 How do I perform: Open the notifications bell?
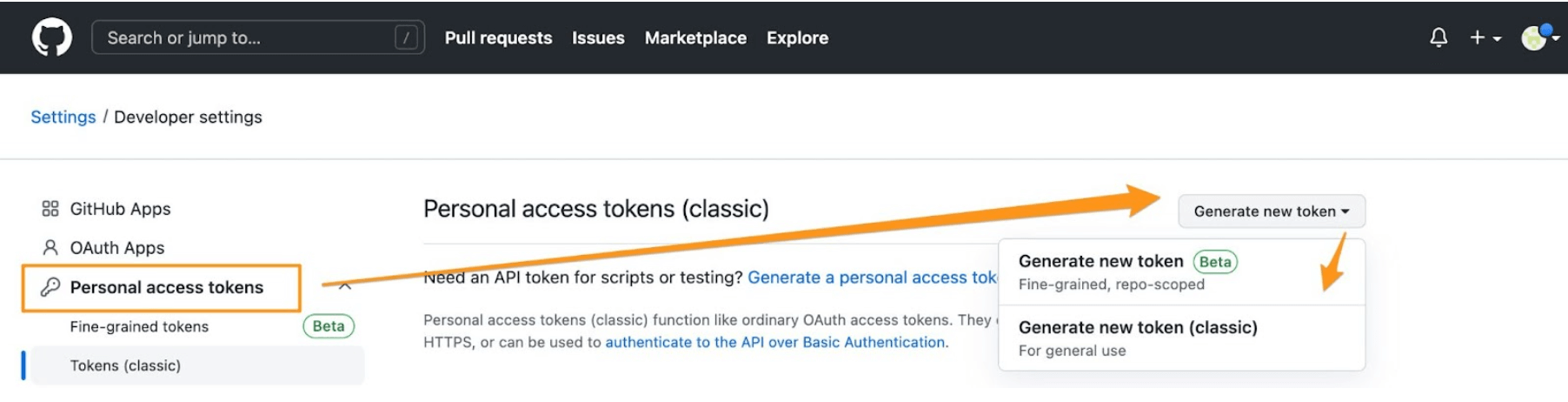point(1438,37)
